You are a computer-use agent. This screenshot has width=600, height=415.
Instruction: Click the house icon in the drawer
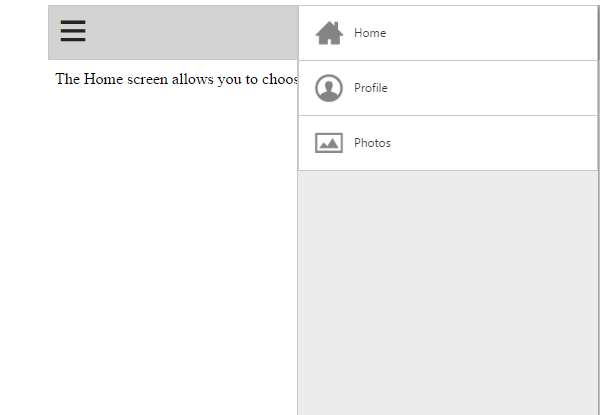[329, 34]
